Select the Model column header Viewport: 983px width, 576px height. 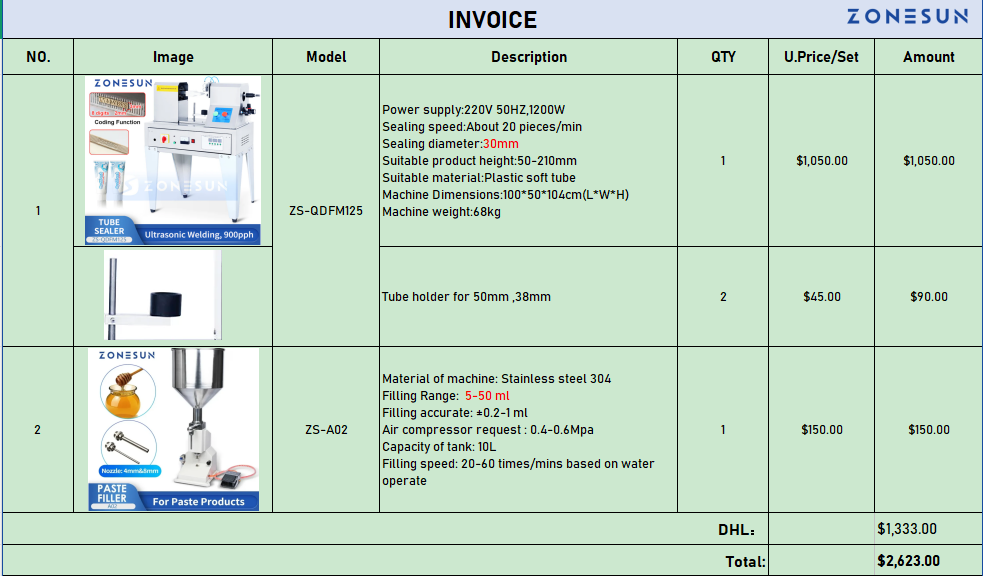click(326, 57)
